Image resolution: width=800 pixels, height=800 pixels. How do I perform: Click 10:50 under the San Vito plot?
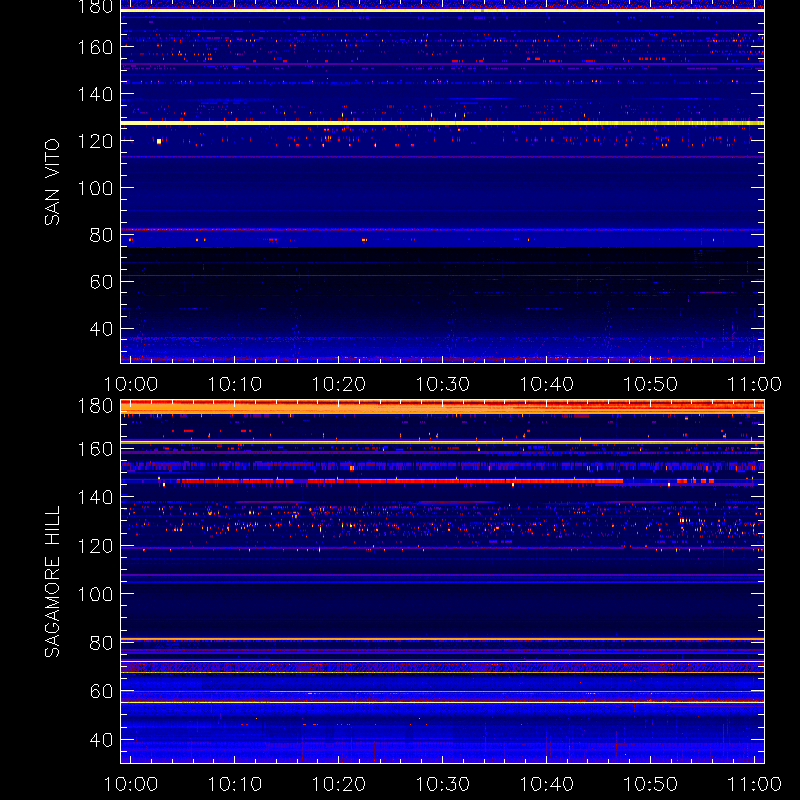pos(651,384)
